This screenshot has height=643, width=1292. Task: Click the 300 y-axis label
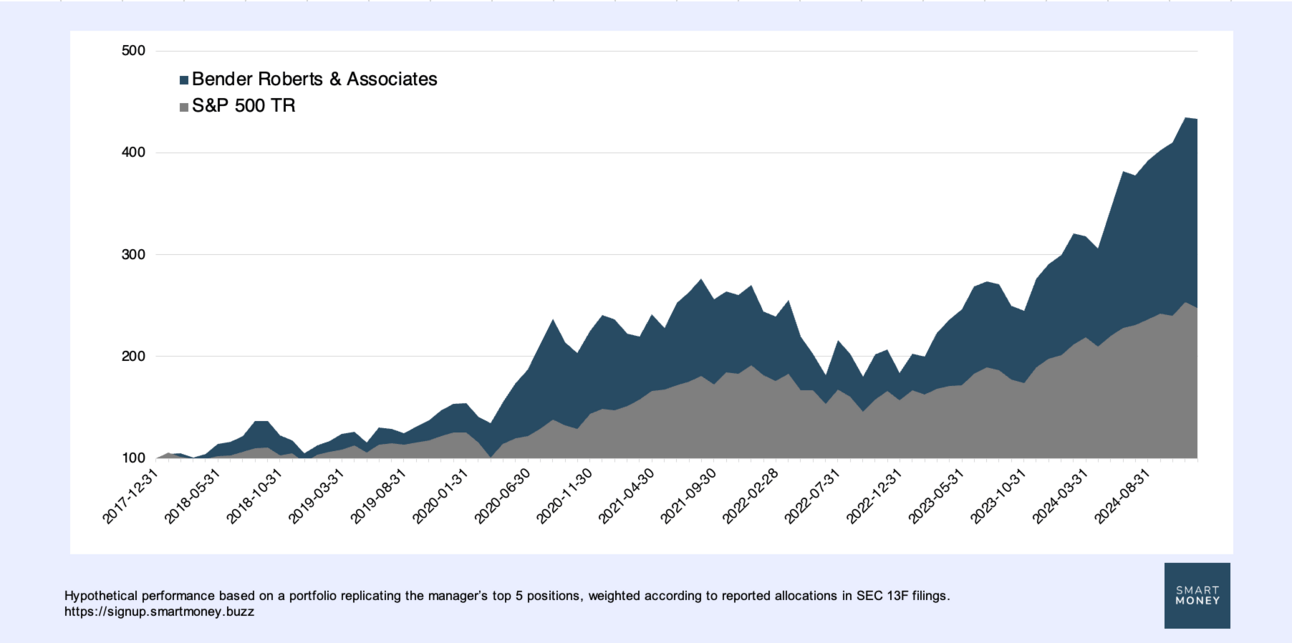(x=133, y=255)
